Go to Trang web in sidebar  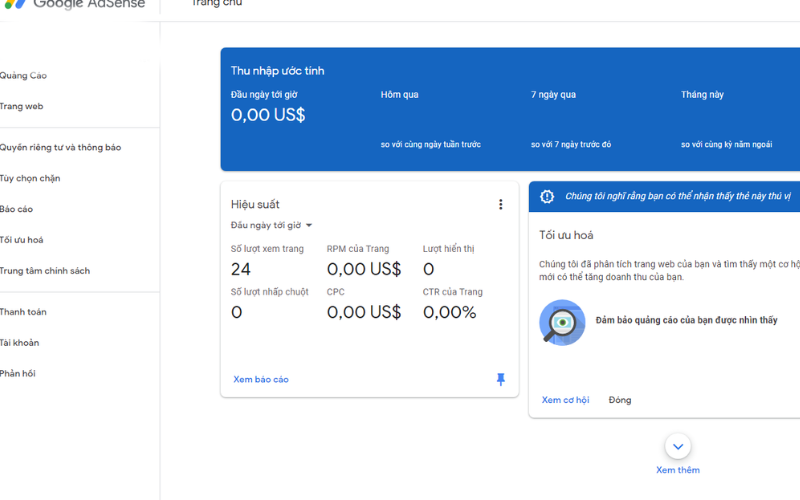coord(22,107)
